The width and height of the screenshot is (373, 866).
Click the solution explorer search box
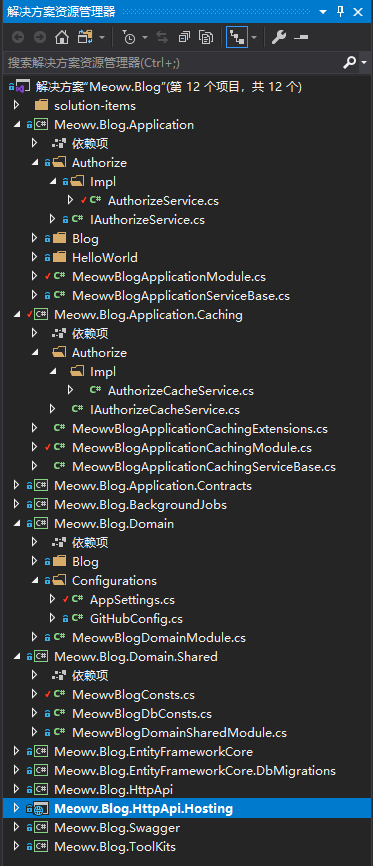pyautogui.click(x=171, y=62)
